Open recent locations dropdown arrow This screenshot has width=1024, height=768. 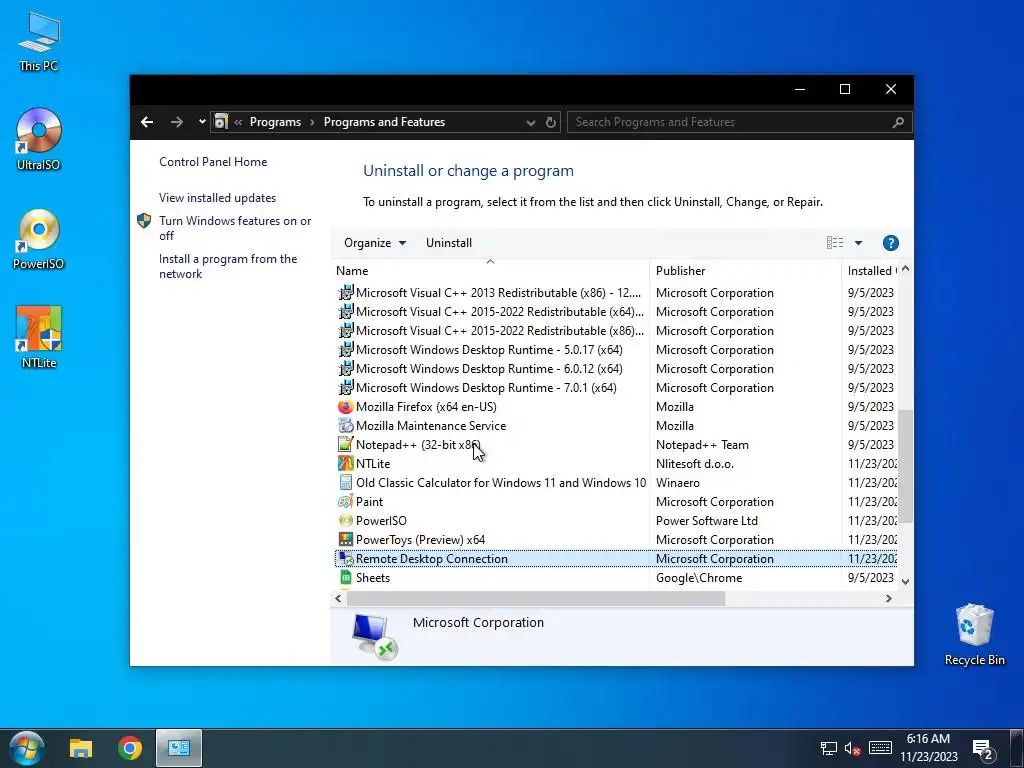pos(202,122)
